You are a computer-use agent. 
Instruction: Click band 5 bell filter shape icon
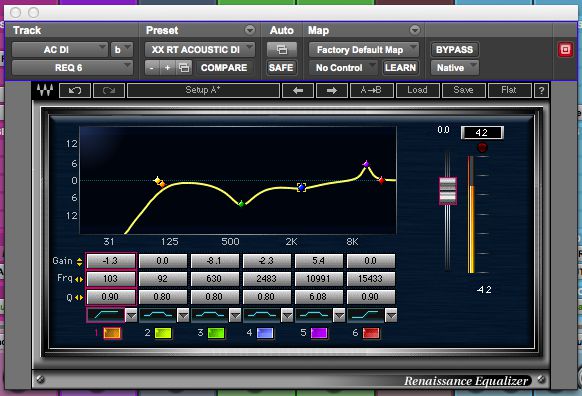pos(314,315)
